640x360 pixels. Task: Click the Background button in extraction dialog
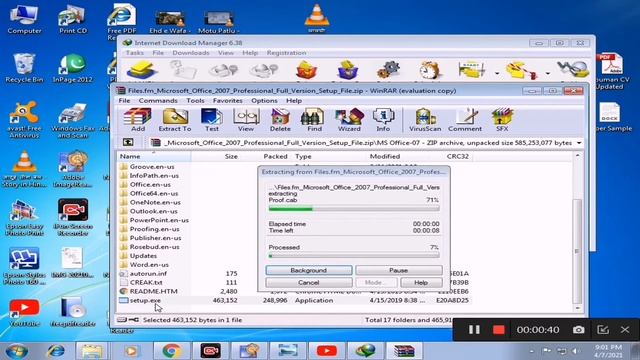coord(309,270)
